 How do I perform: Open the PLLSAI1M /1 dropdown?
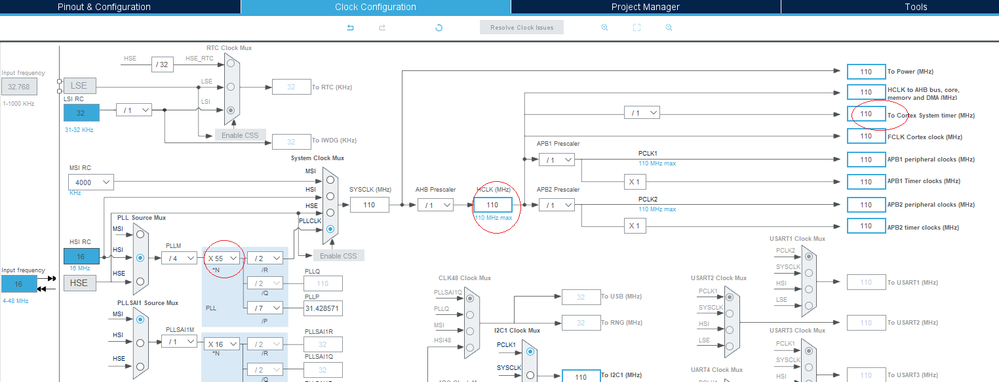[179, 342]
